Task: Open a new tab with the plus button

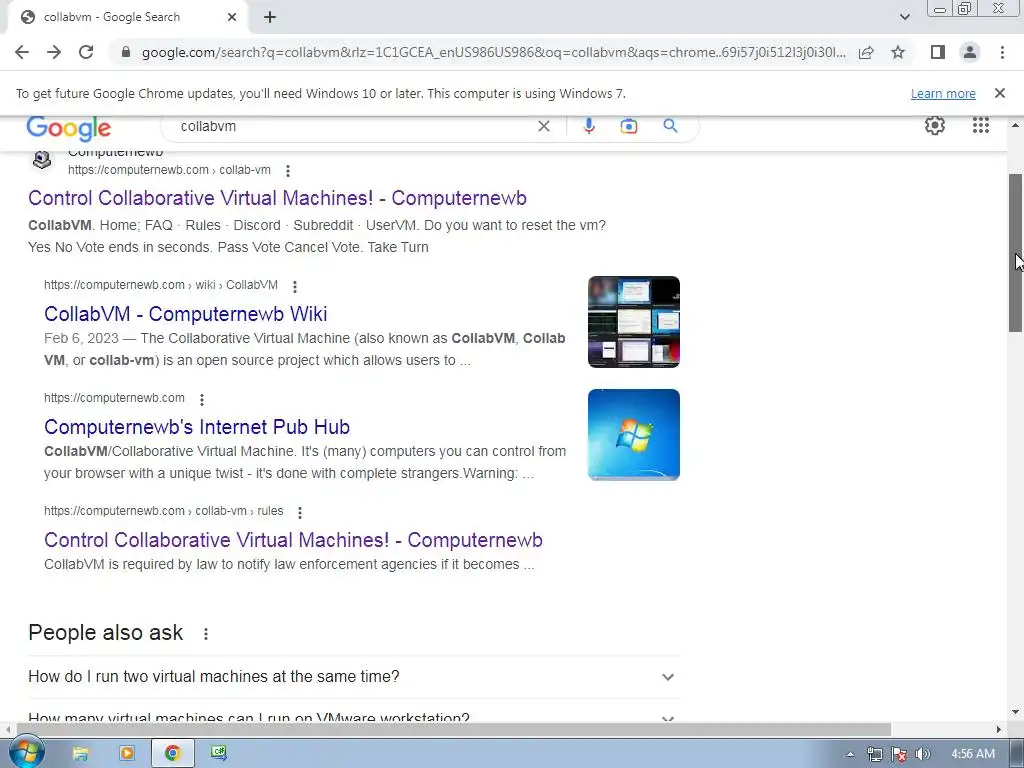Action: pos(270,17)
